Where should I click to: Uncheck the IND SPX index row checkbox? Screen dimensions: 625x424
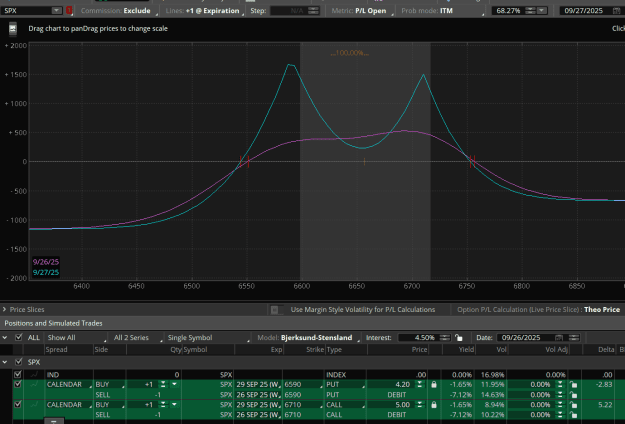point(18,375)
